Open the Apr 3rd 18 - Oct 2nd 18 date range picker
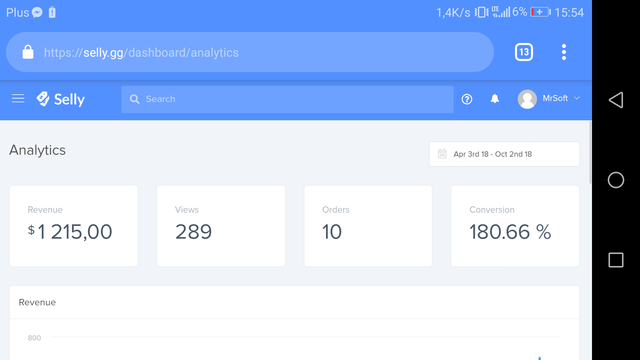Viewport: 640px width, 360px height. (x=504, y=154)
